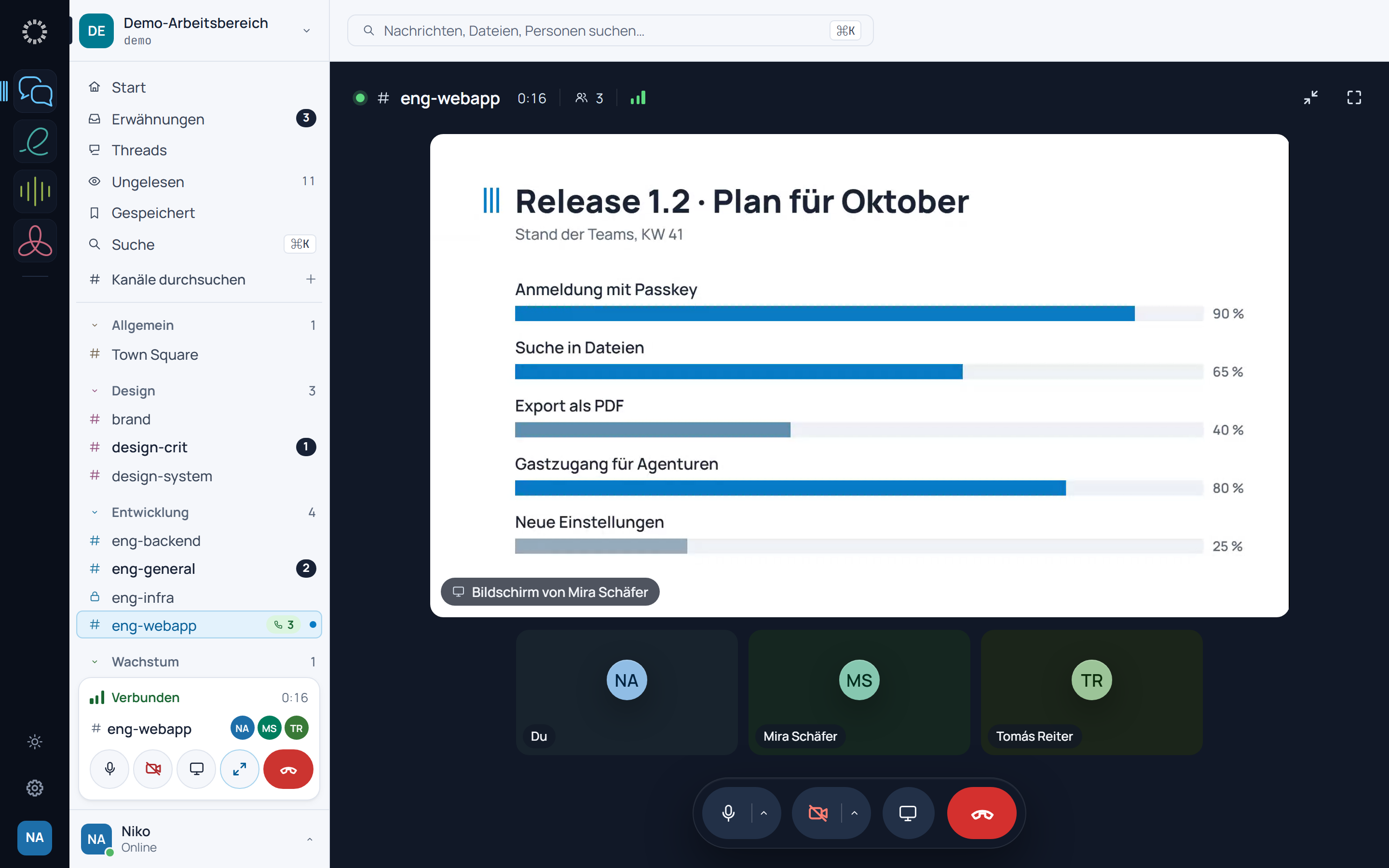This screenshot has width=1389, height=868.
Task: Click the signal strength bars in call header
Action: (638, 98)
